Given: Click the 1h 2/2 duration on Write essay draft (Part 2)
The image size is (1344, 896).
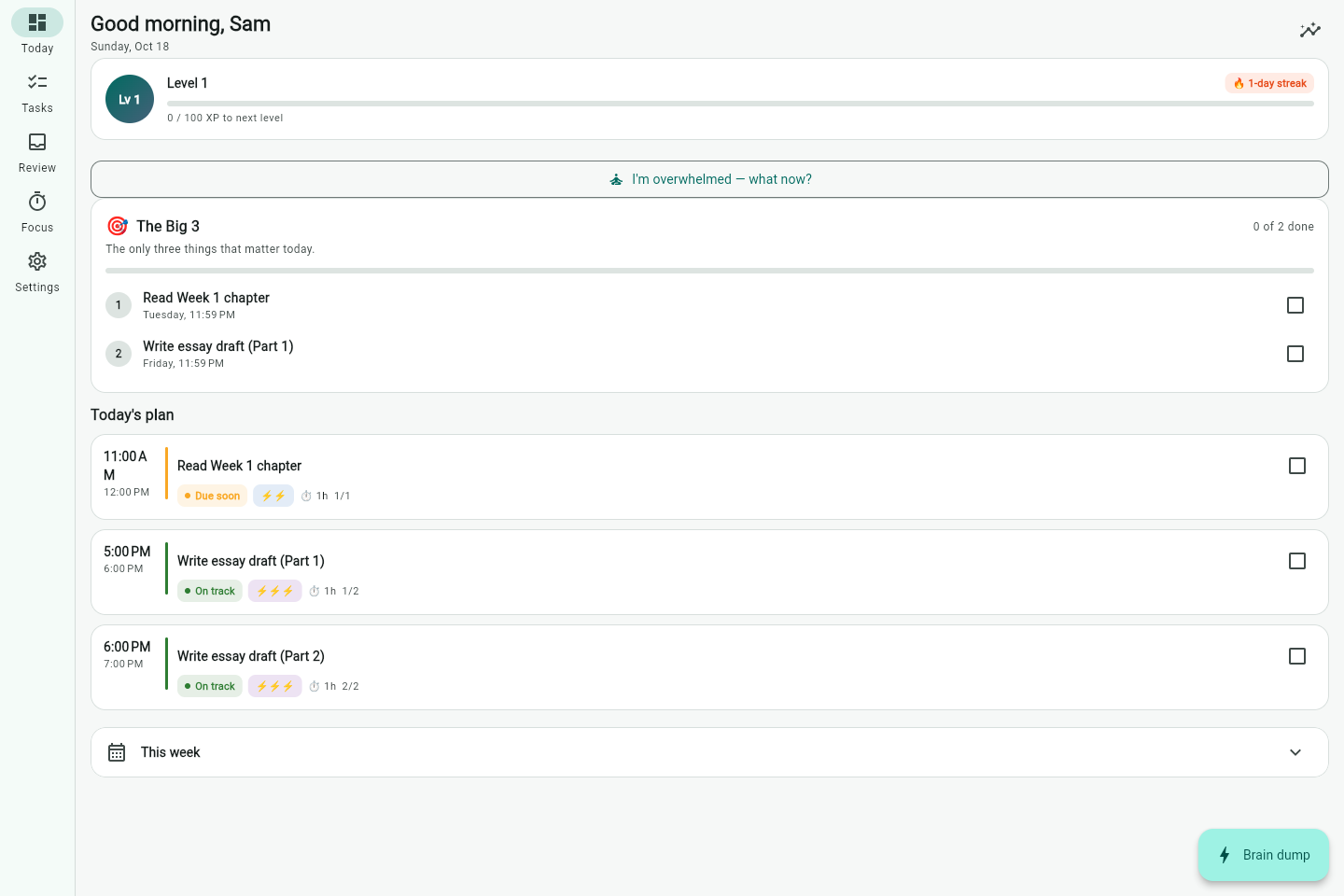Looking at the screenshot, I should [334, 686].
